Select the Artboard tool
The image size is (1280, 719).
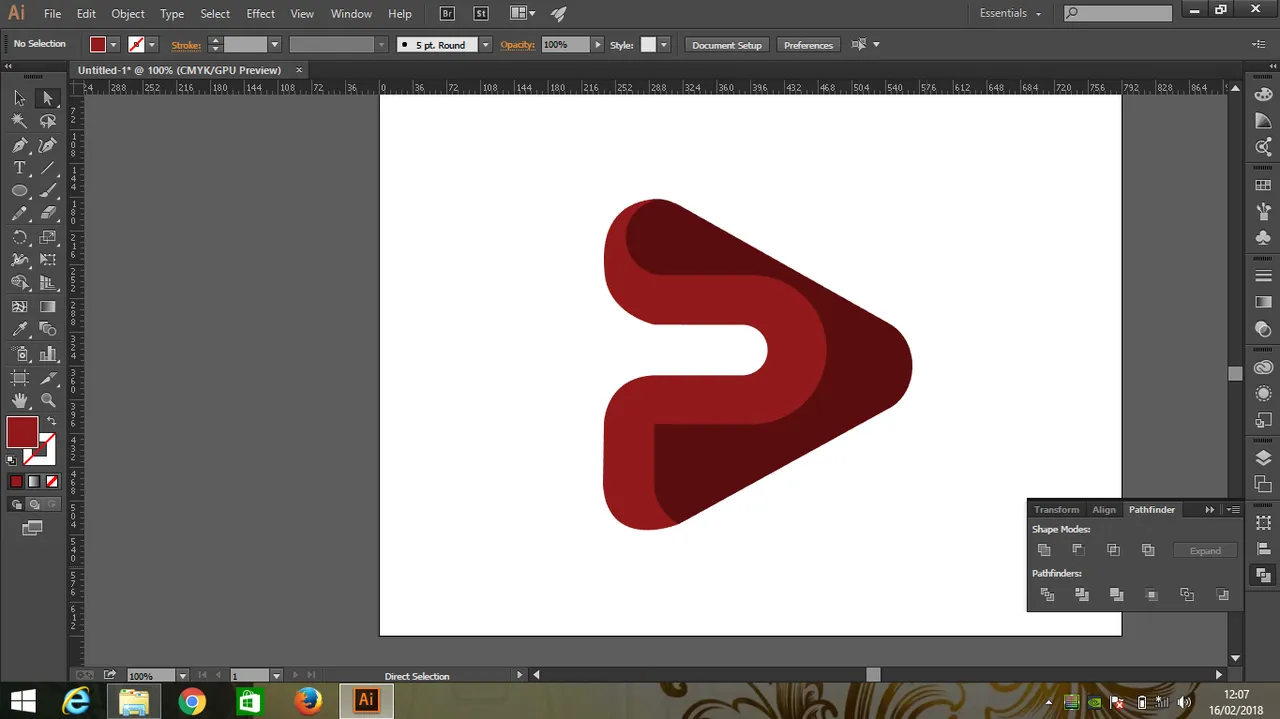pyautogui.click(x=19, y=378)
